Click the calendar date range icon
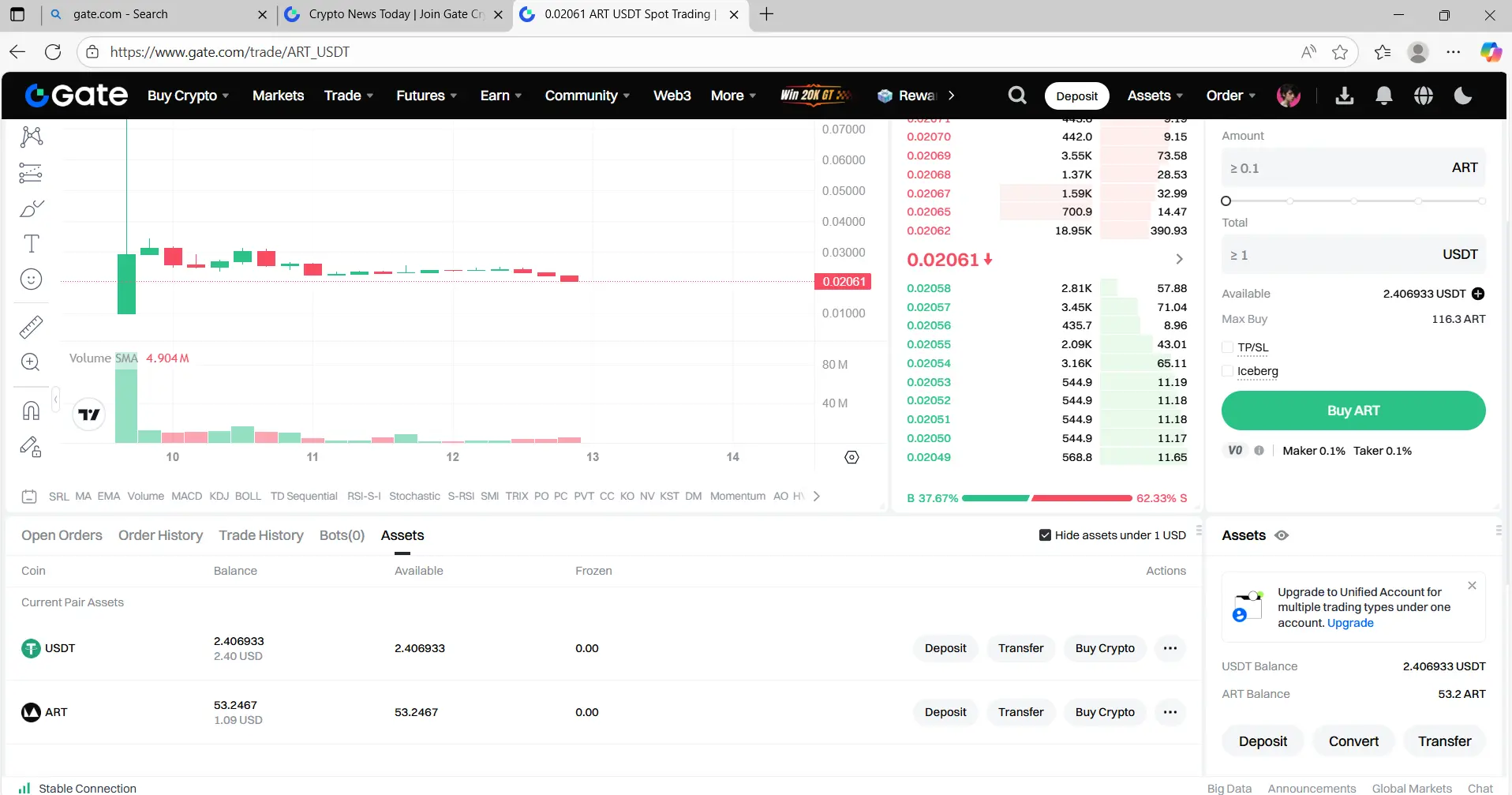1512x795 pixels. tap(29, 497)
